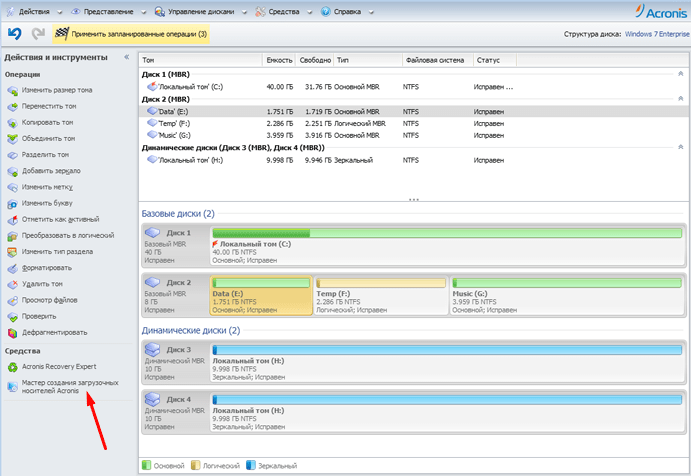
Task: Click the Диск 4 dynamic disk icon
Action: pos(152,399)
